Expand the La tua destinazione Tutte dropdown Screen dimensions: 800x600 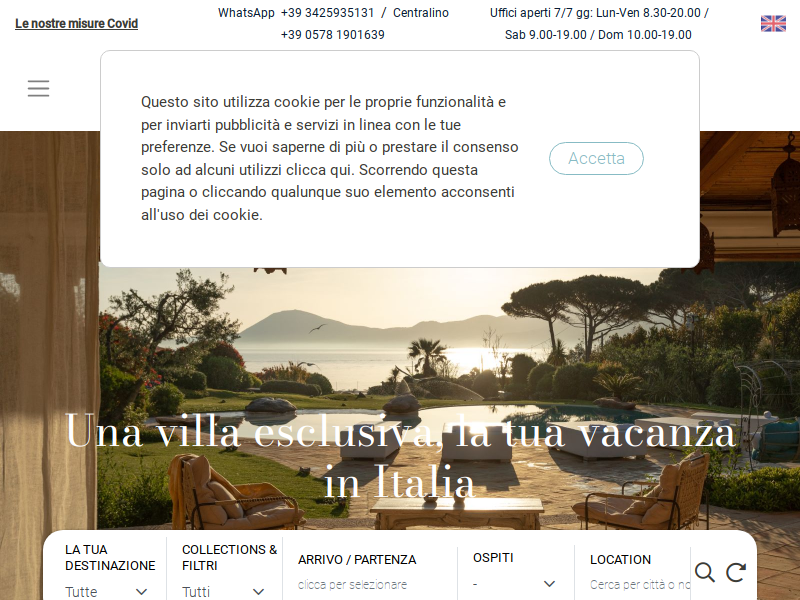[x=107, y=592]
